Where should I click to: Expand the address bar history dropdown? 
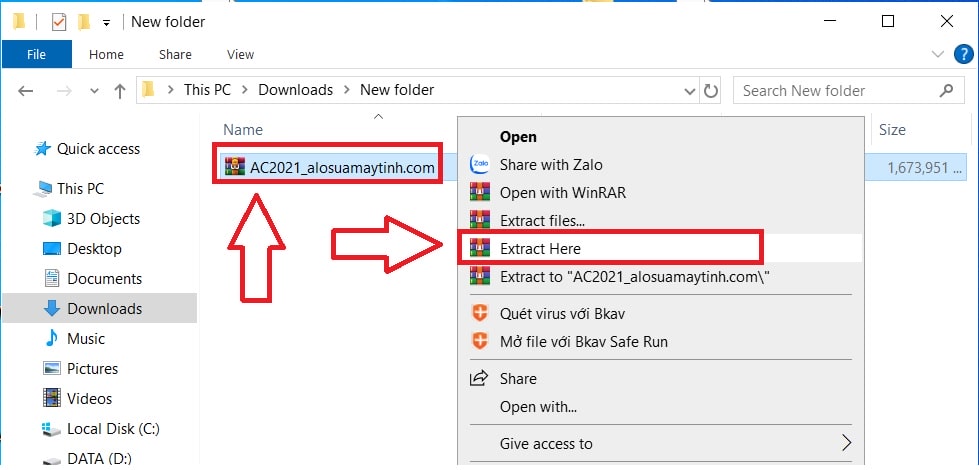tap(690, 91)
